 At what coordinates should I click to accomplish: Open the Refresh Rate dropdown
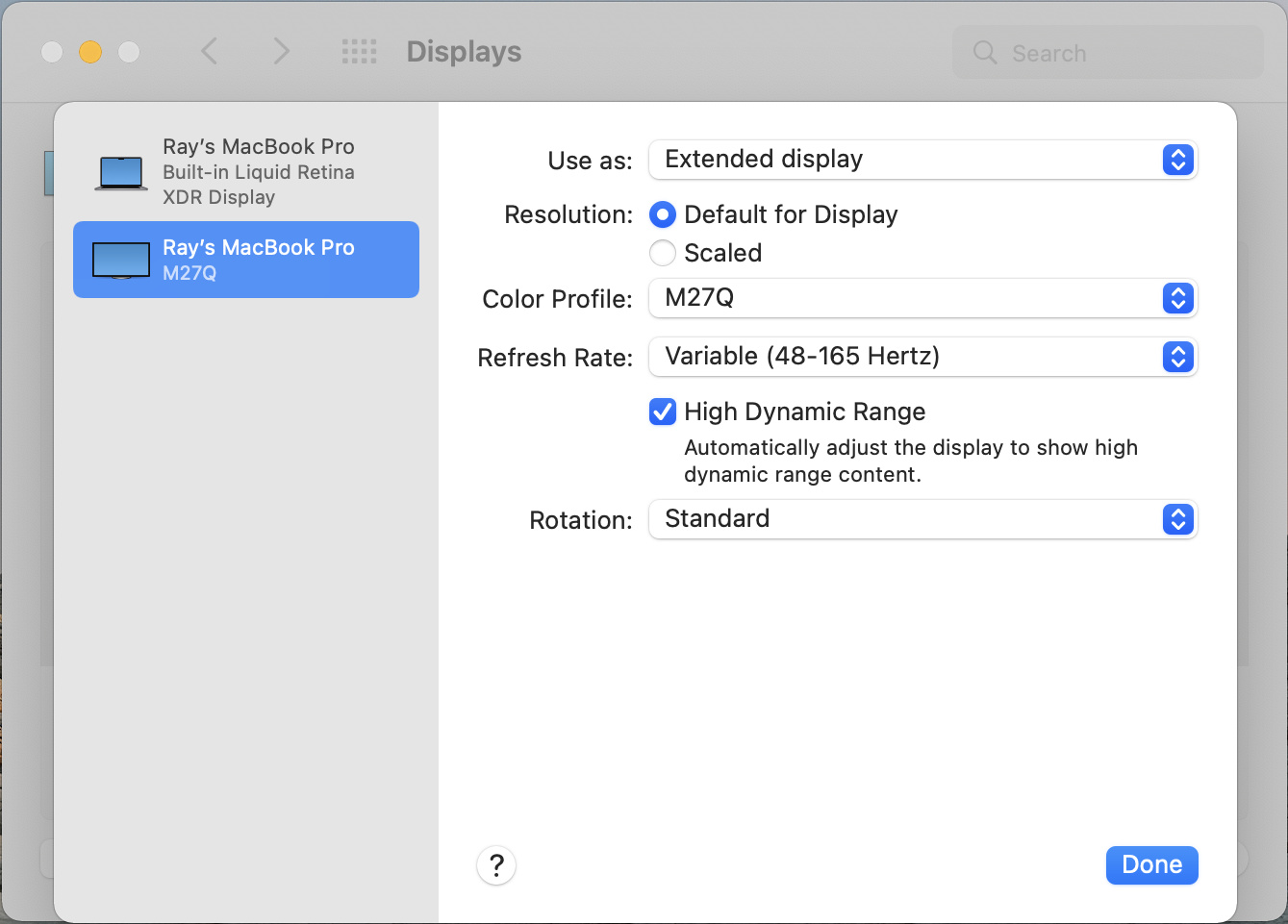[922, 357]
